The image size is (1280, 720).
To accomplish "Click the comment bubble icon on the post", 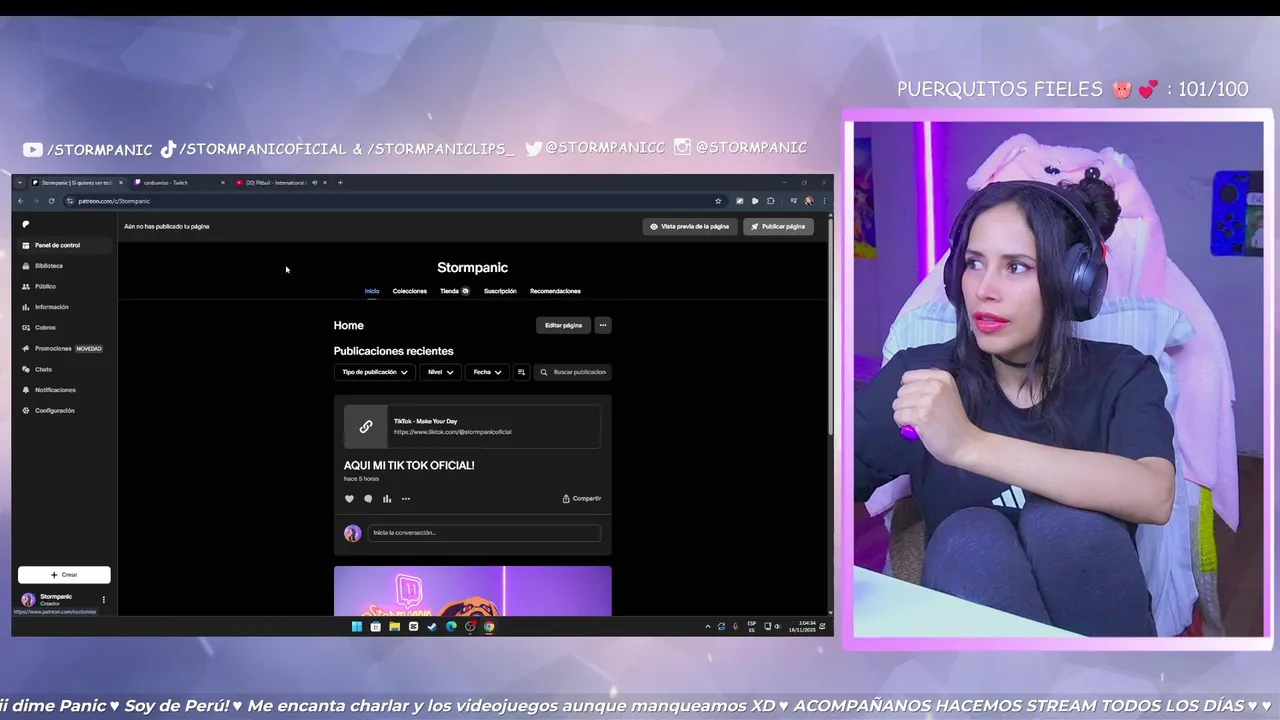I will (x=368, y=498).
